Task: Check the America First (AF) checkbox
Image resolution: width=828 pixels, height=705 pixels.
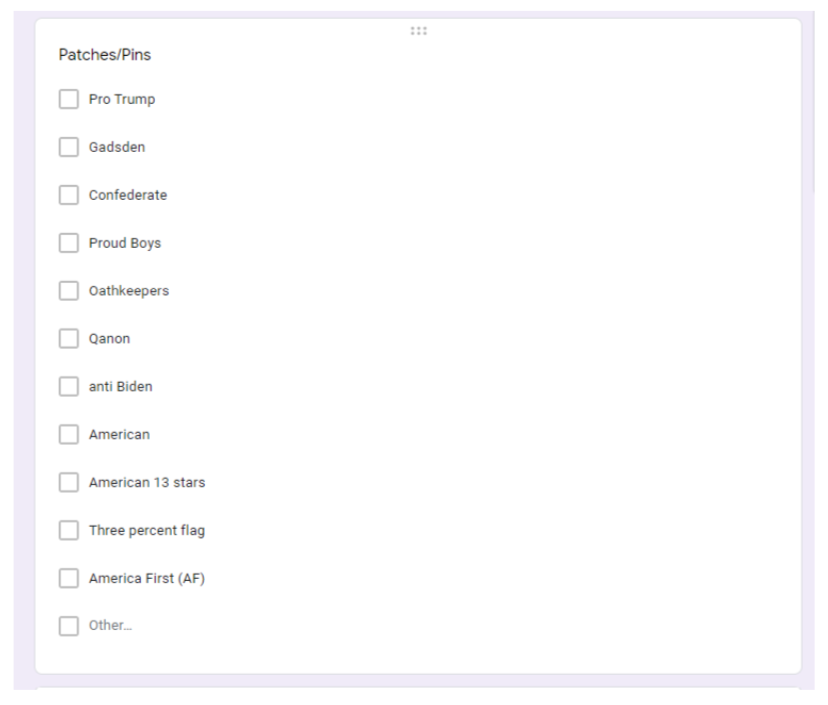Action: pos(69,579)
